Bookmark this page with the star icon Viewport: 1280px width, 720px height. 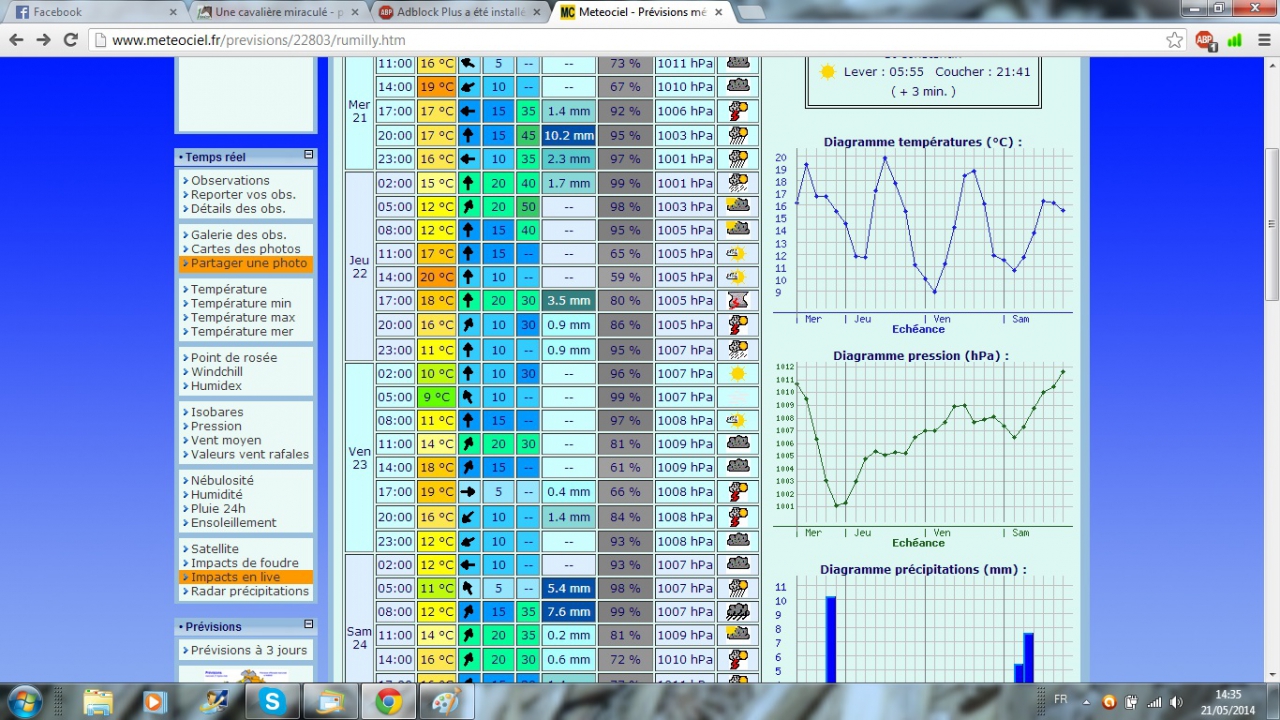(x=1175, y=40)
